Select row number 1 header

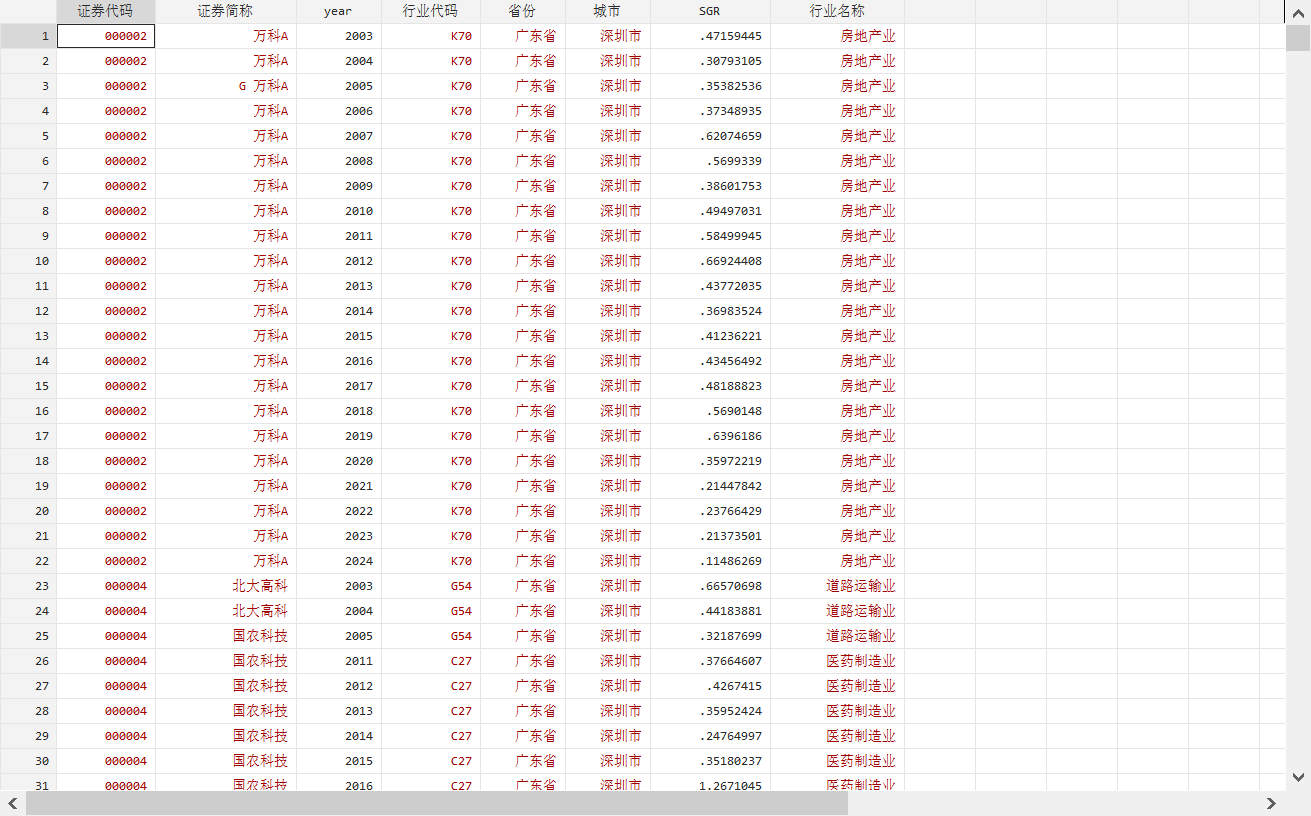(x=28, y=36)
